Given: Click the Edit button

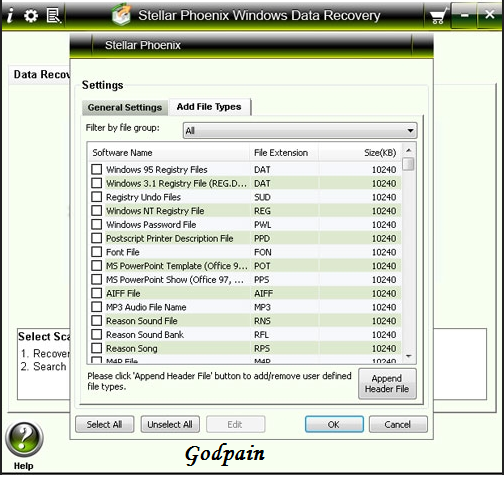Looking at the screenshot, I should [235, 424].
